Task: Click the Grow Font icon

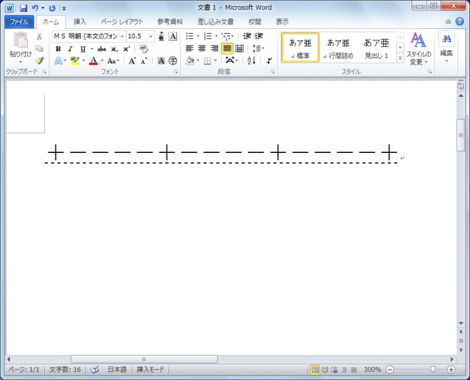Action: click(x=132, y=61)
